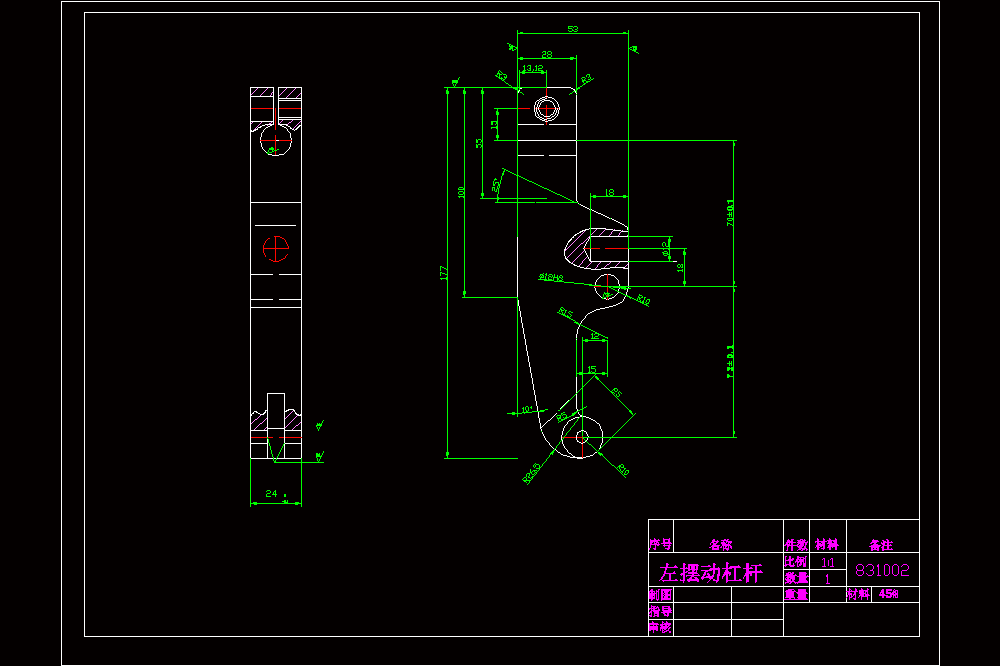Select the "100" vertical dimension text

461,192
